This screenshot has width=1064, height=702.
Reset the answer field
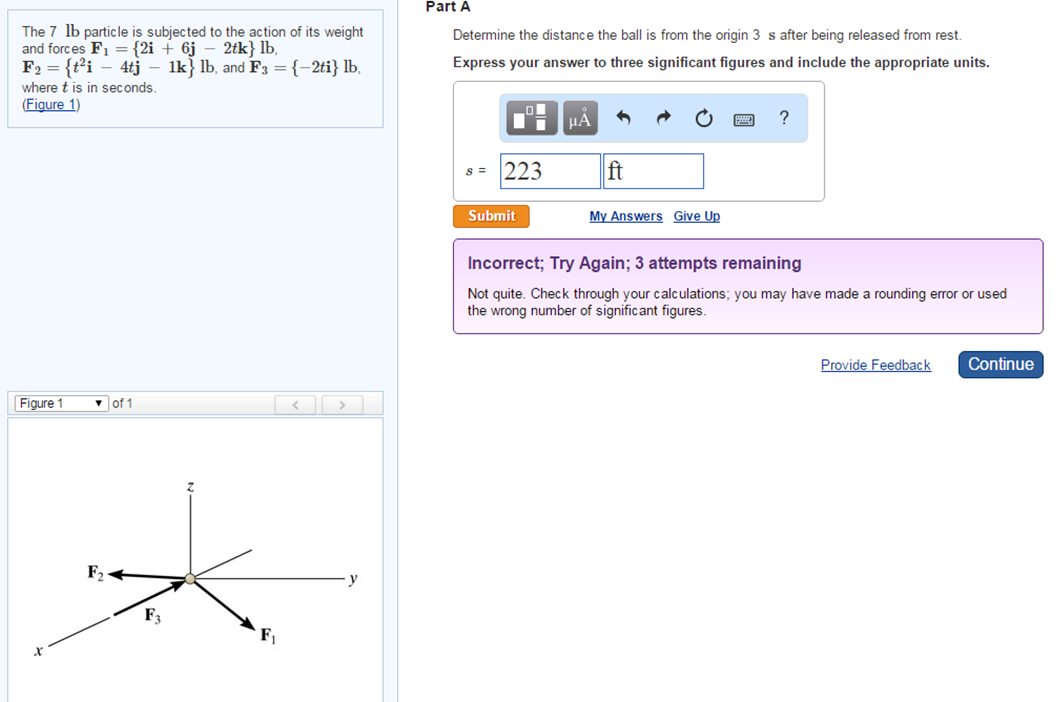point(703,117)
